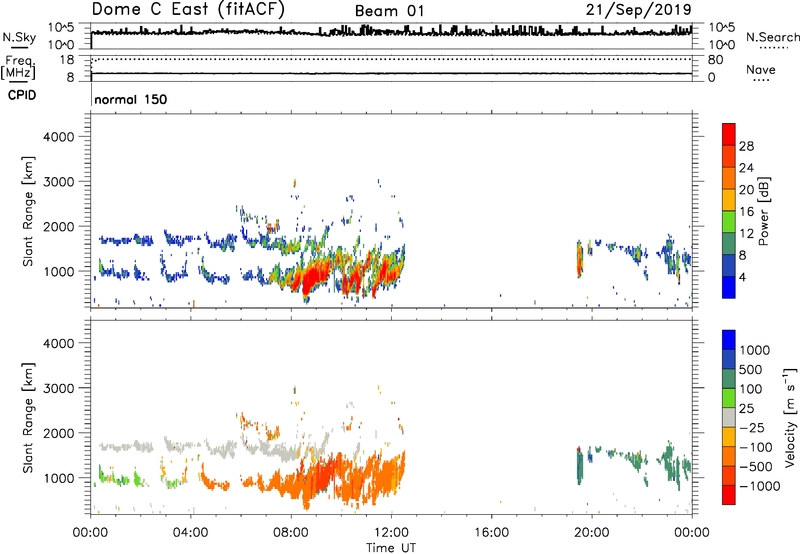This screenshot has height=554, width=800.
Task: Click the N.Sky noise trace line
Action: [391, 32]
